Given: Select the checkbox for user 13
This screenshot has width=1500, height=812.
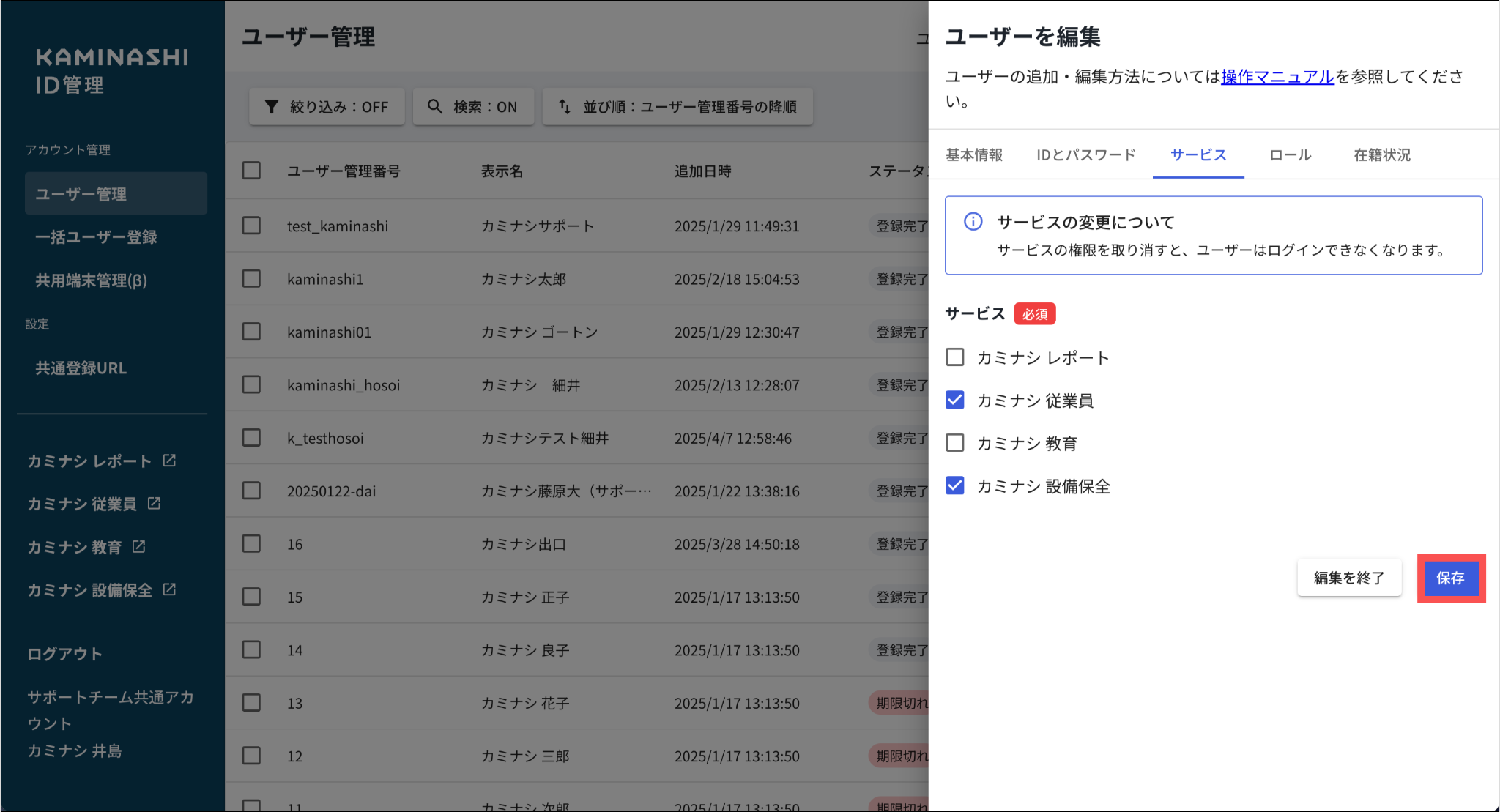Looking at the screenshot, I should point(251,703).
